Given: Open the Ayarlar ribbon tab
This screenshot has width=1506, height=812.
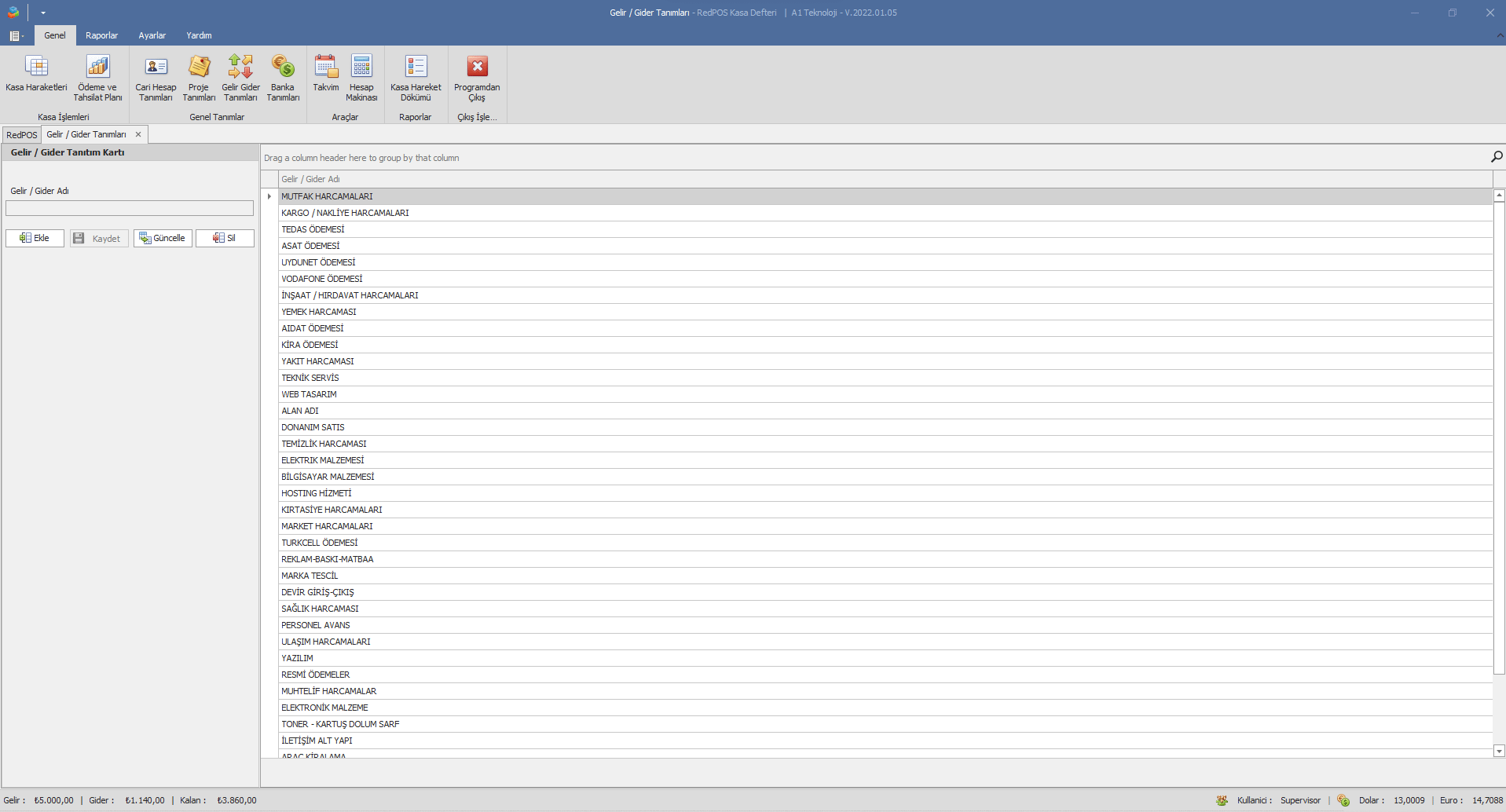Looking at the screenshot, I should tap(152, 35).
